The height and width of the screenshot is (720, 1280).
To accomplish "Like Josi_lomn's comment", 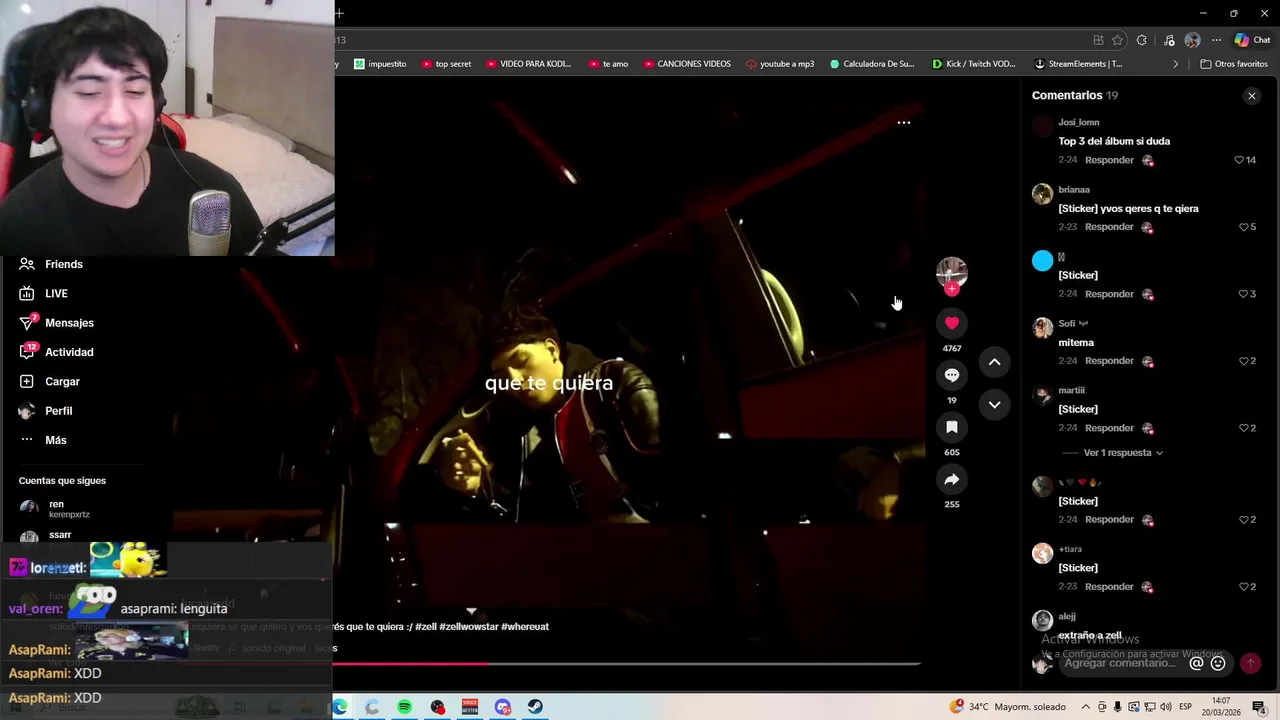I will 1239,160.
